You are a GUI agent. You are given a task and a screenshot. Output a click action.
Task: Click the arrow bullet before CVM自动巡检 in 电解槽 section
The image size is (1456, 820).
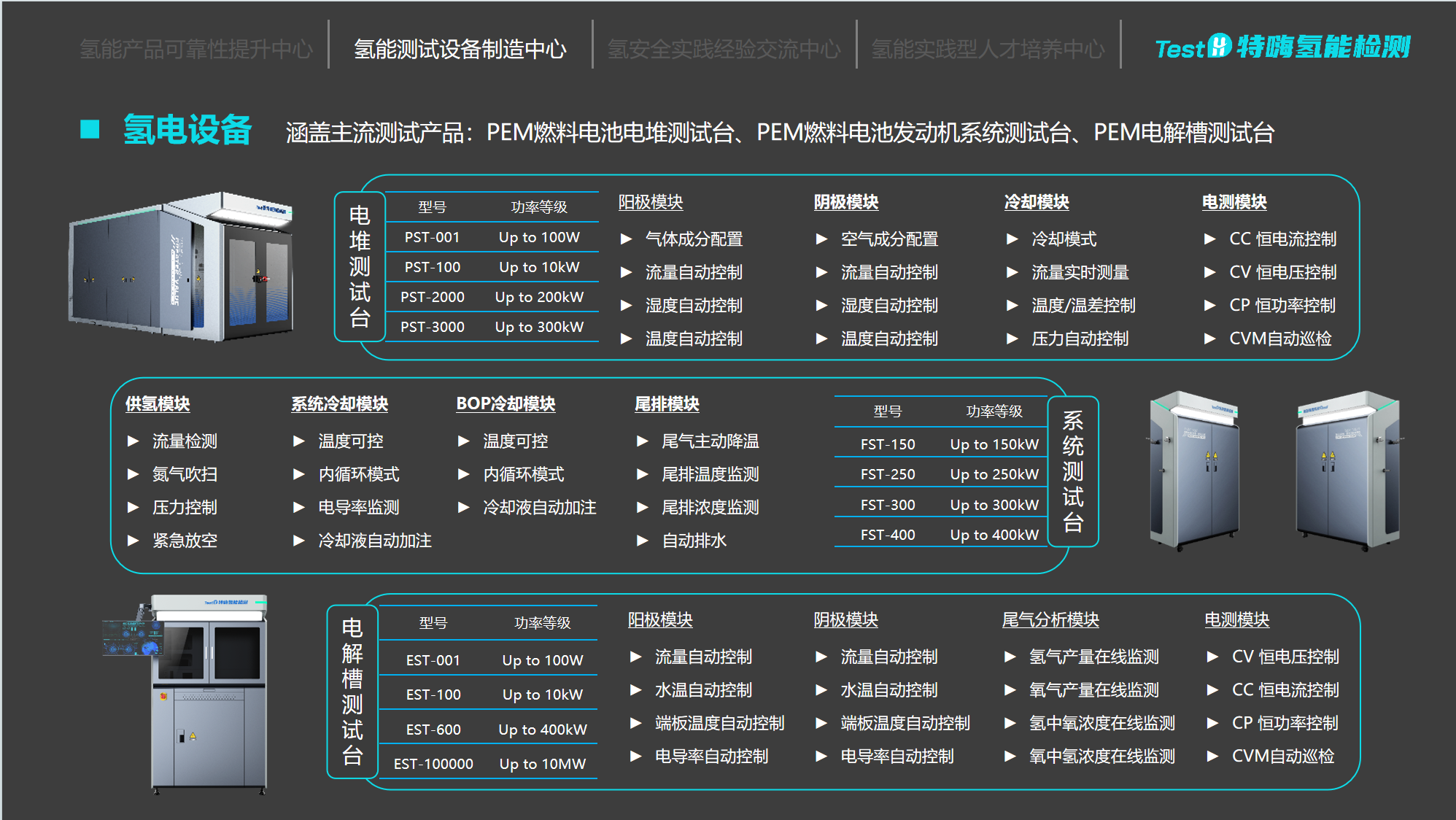click(1212, 757)
